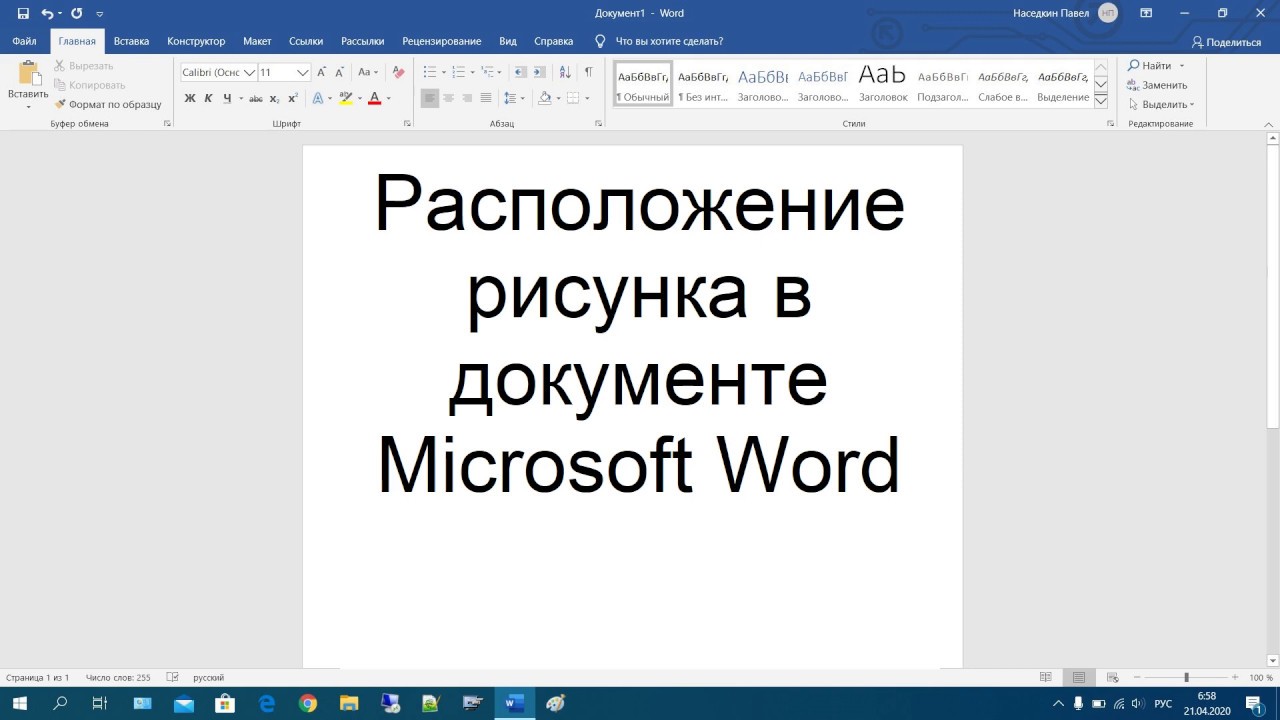Screen dimensions: 1280x720
Task: Open File Explorer from the taskbar
Action: (x=349, y=703)
